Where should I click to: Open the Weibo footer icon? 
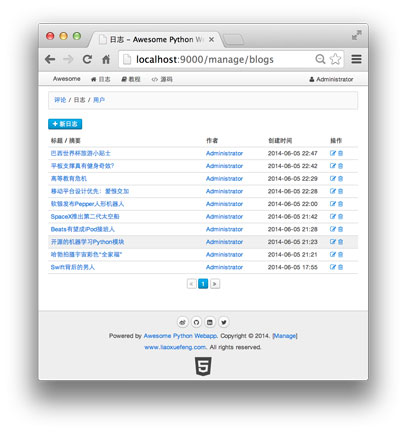pyautogui.click(x=182, y=322)
